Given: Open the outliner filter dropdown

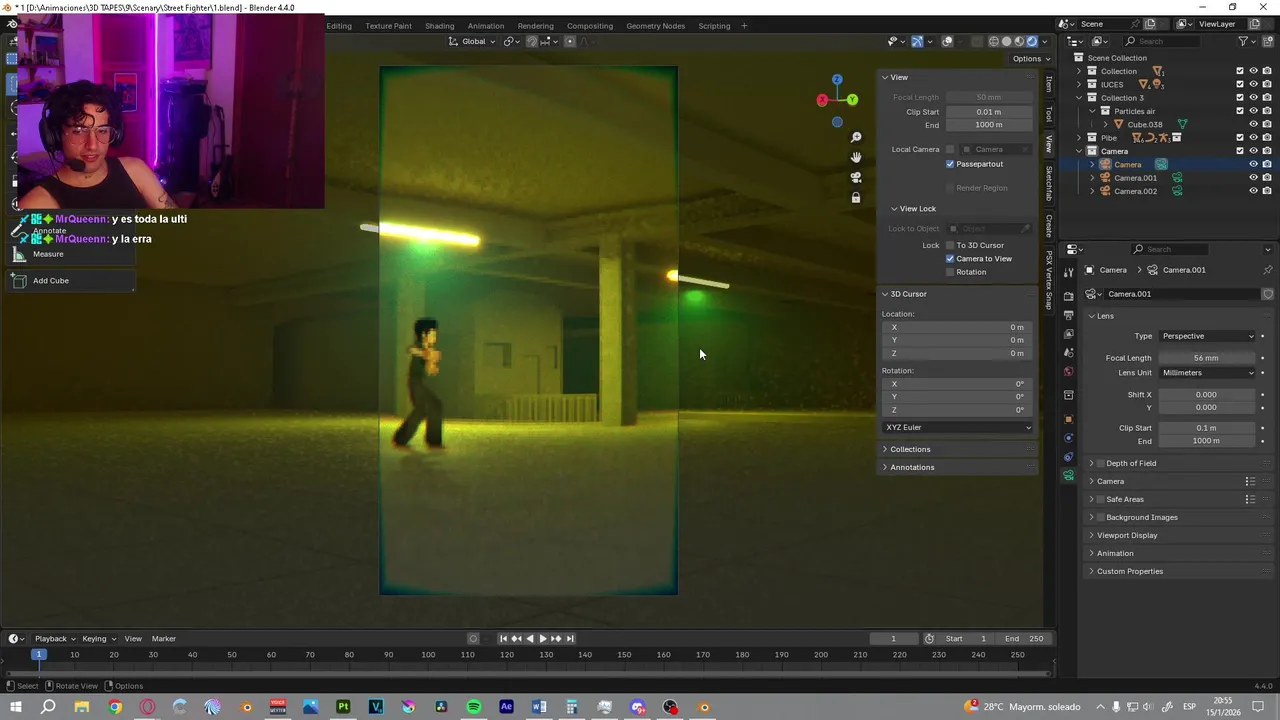Looking at the screenshot, I should click(x=1246, y=41).
